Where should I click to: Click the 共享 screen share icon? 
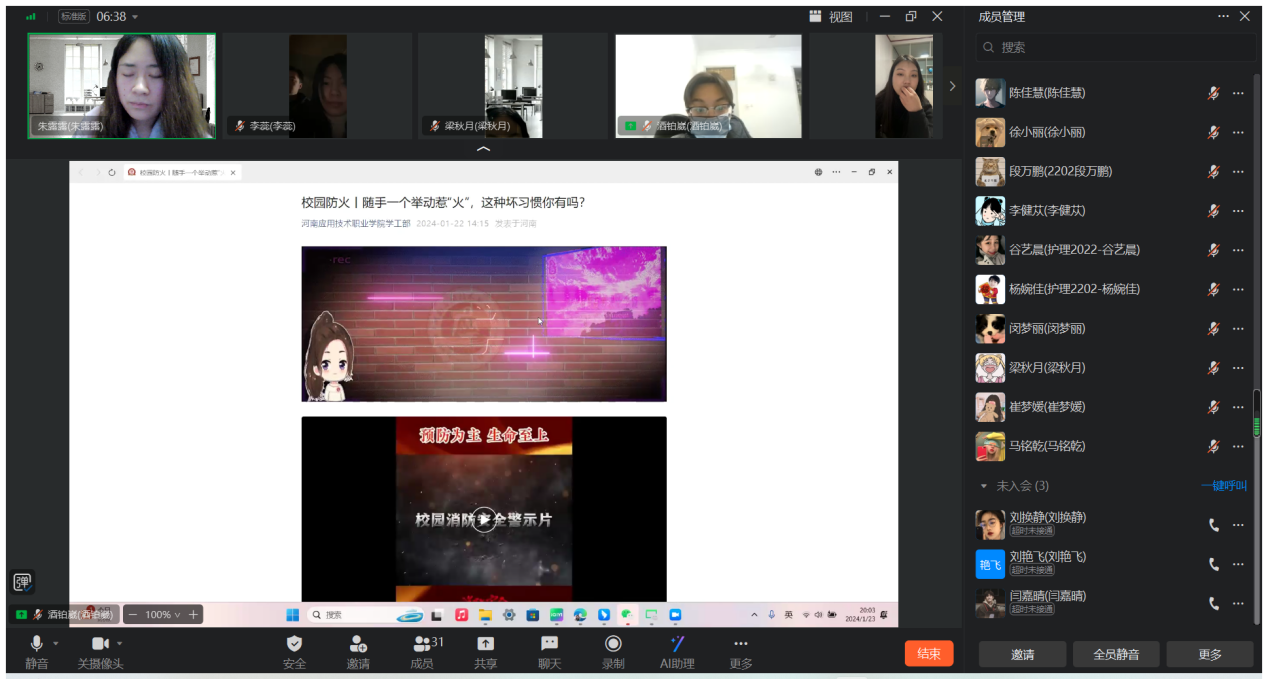click(485, 644)
